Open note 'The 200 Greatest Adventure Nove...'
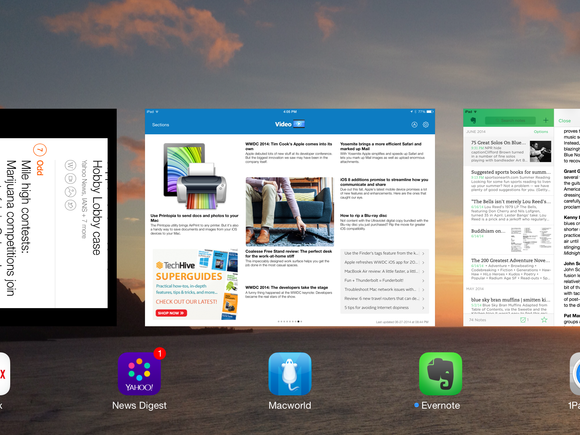Viewport: 580px width, 435px height. coord(509,270)
